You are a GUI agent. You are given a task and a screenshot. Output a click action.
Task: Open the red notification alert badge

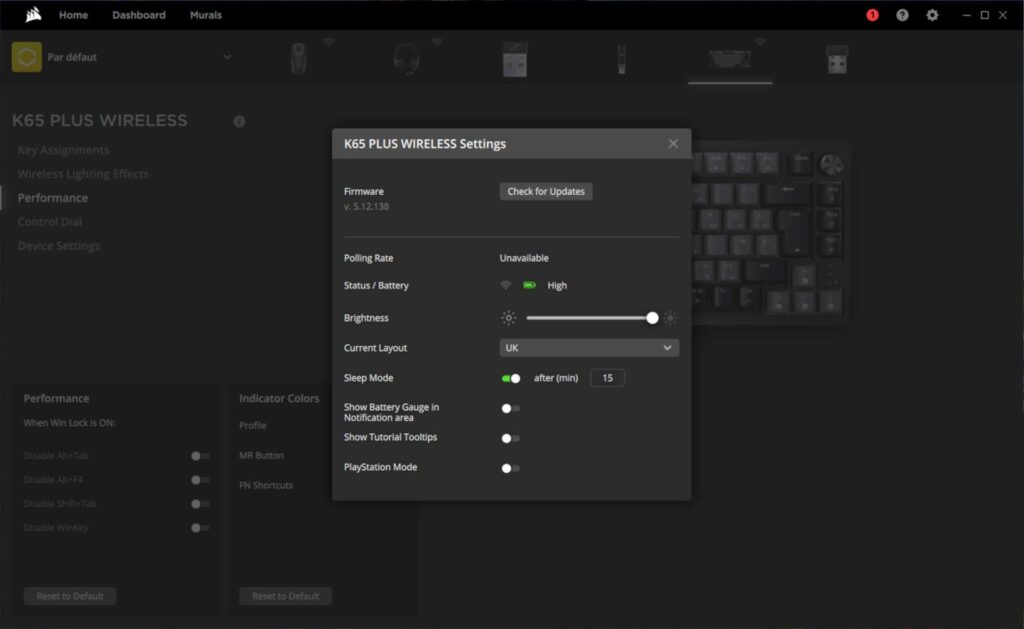[872, 15]
